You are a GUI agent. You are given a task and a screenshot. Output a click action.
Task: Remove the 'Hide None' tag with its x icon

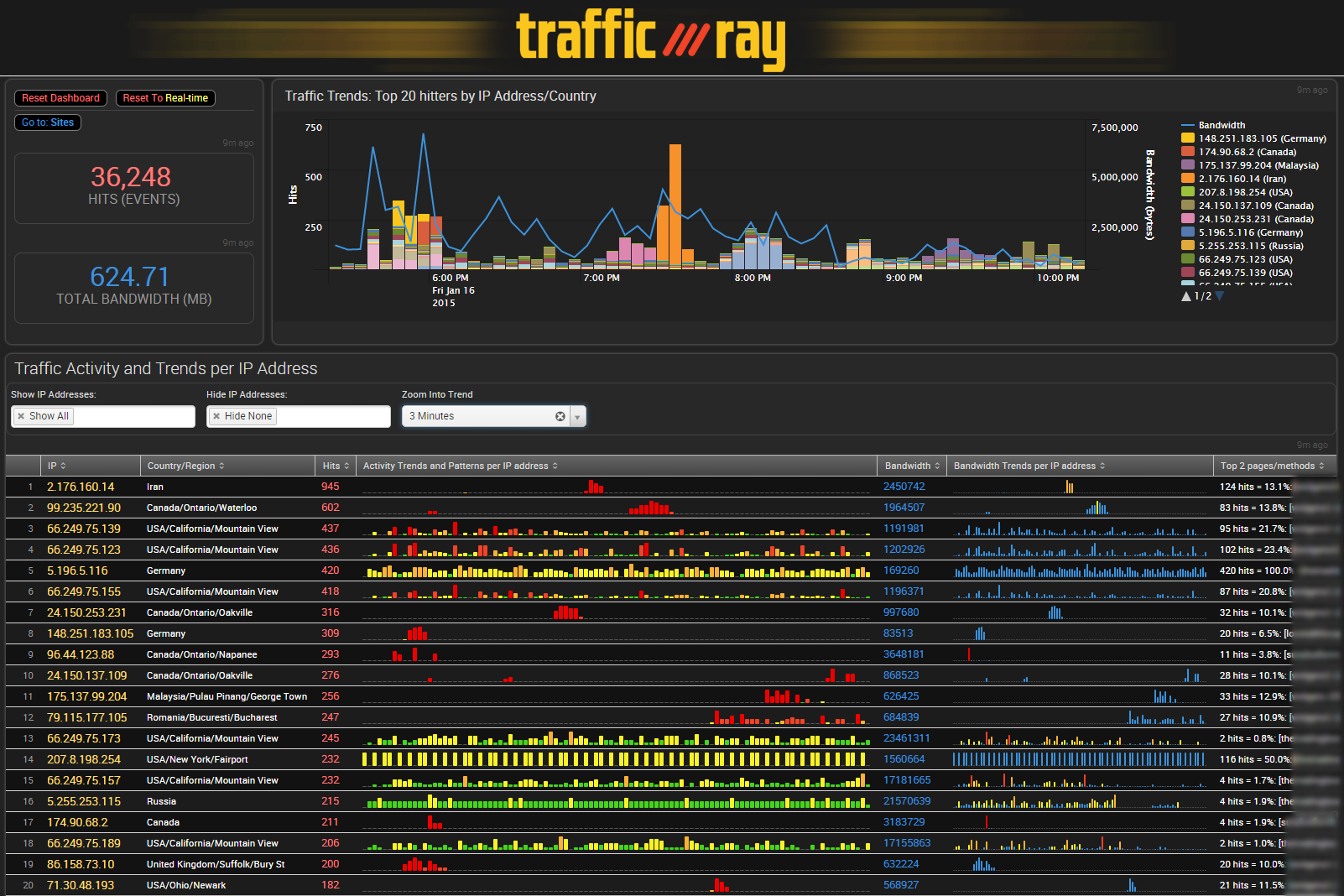(x=216, y=416)
